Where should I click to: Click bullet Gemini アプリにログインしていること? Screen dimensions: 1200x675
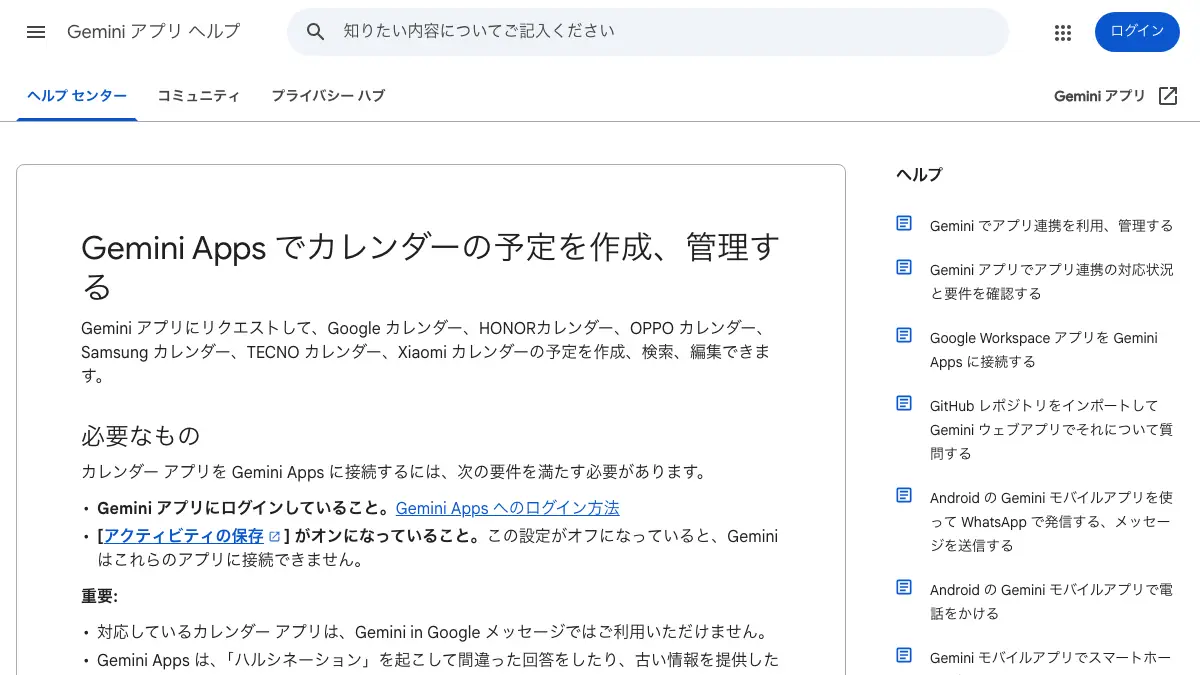pyautogui.click(x=245, y=508)
